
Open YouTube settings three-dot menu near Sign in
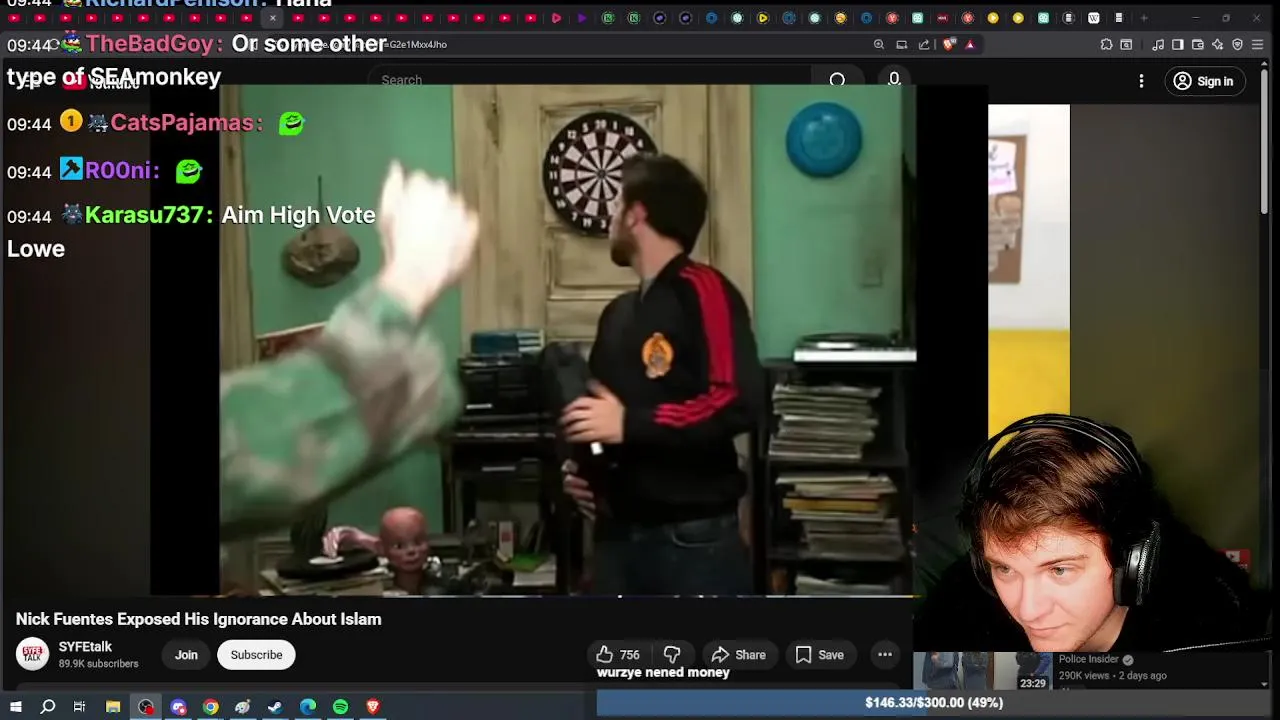pyautogui.click(x=1141, y=81)
